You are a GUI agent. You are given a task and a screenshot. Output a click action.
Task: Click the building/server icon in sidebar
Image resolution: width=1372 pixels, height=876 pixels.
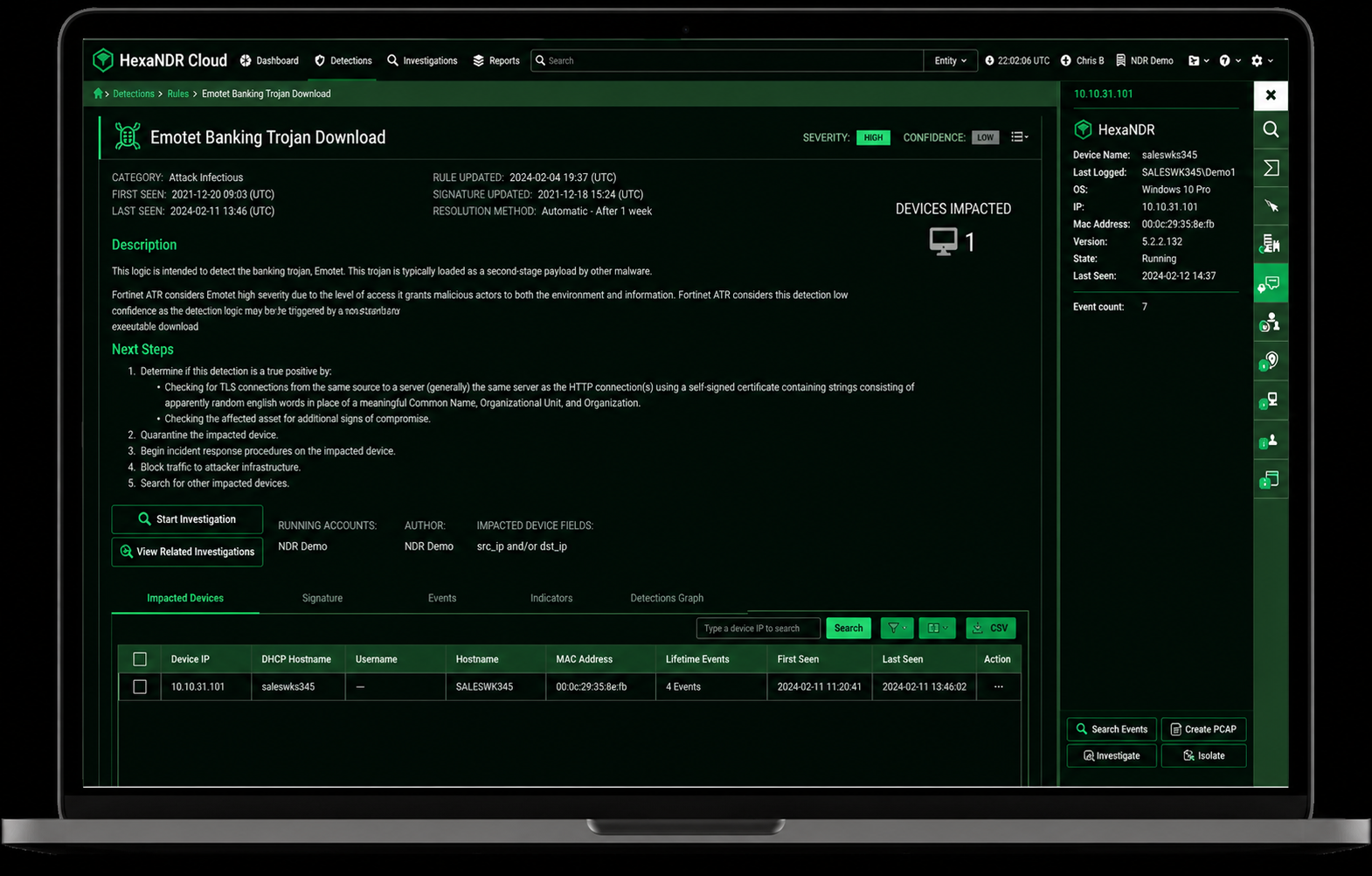coord(1271,245)
